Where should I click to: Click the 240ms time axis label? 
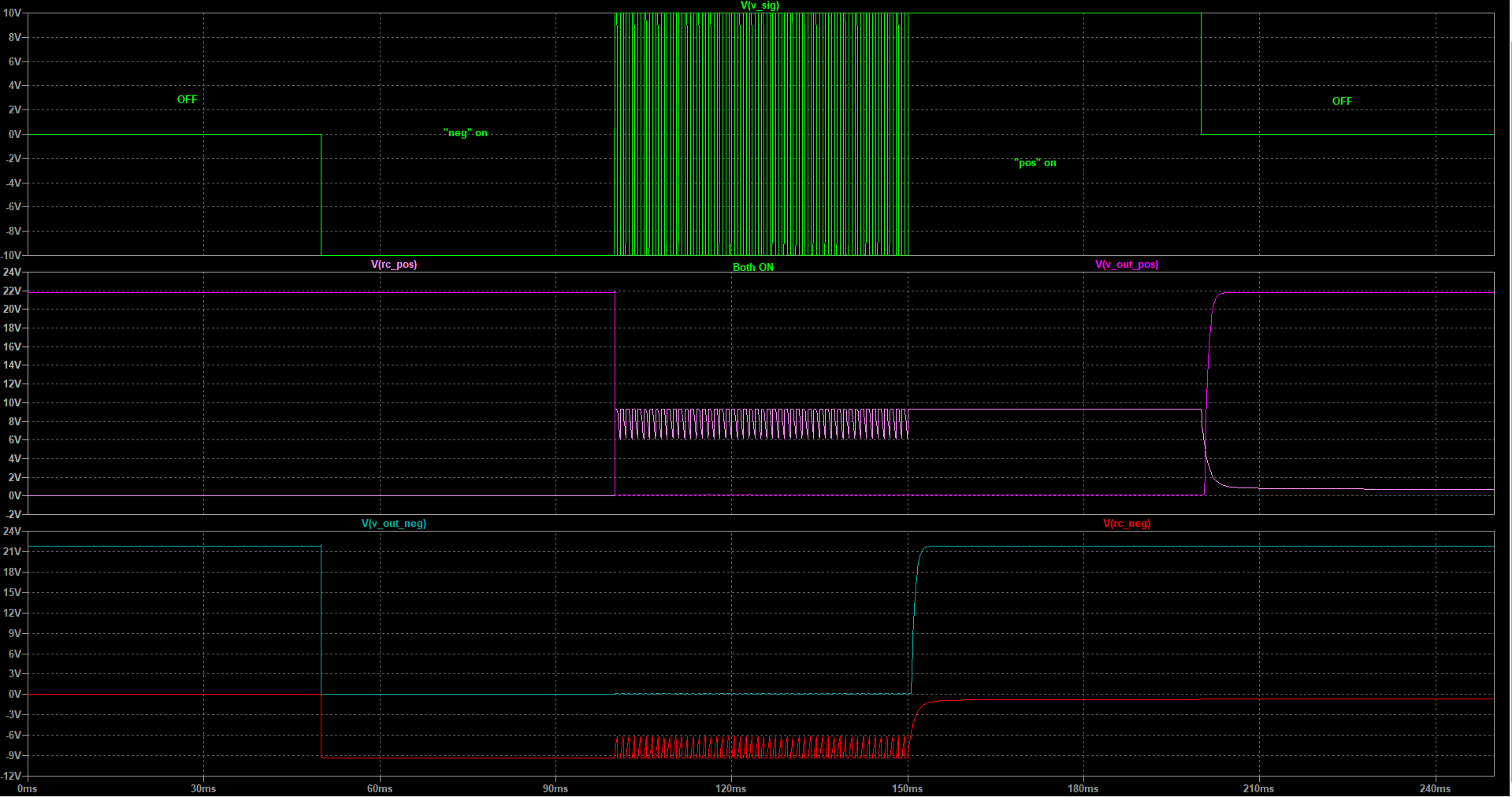click(1436, 789)
